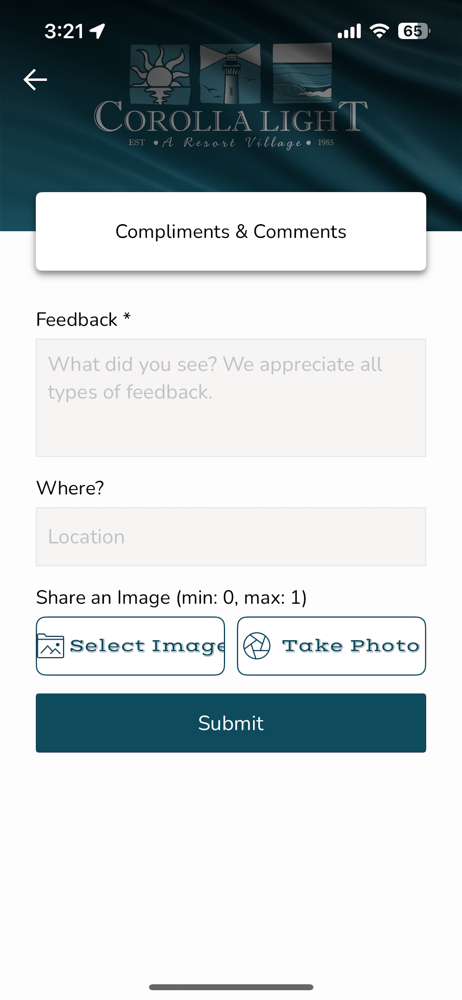Submit the feedback form

pyautogui.click(x=231, y=723)
